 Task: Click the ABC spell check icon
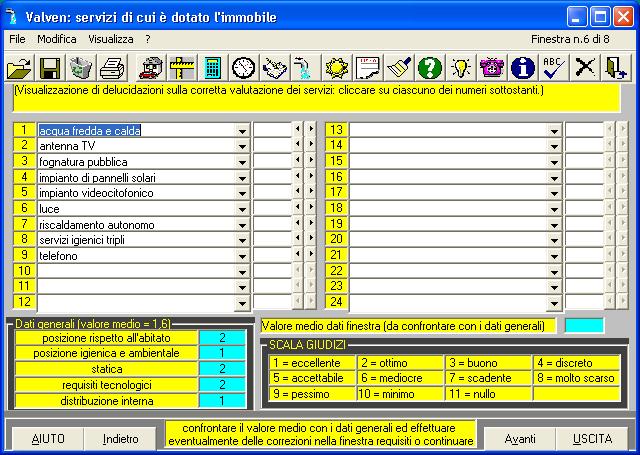553,68
